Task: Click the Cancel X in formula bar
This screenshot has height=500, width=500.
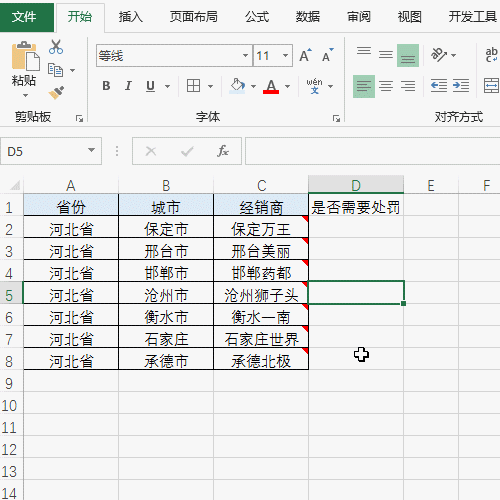Action: point(151,151)
